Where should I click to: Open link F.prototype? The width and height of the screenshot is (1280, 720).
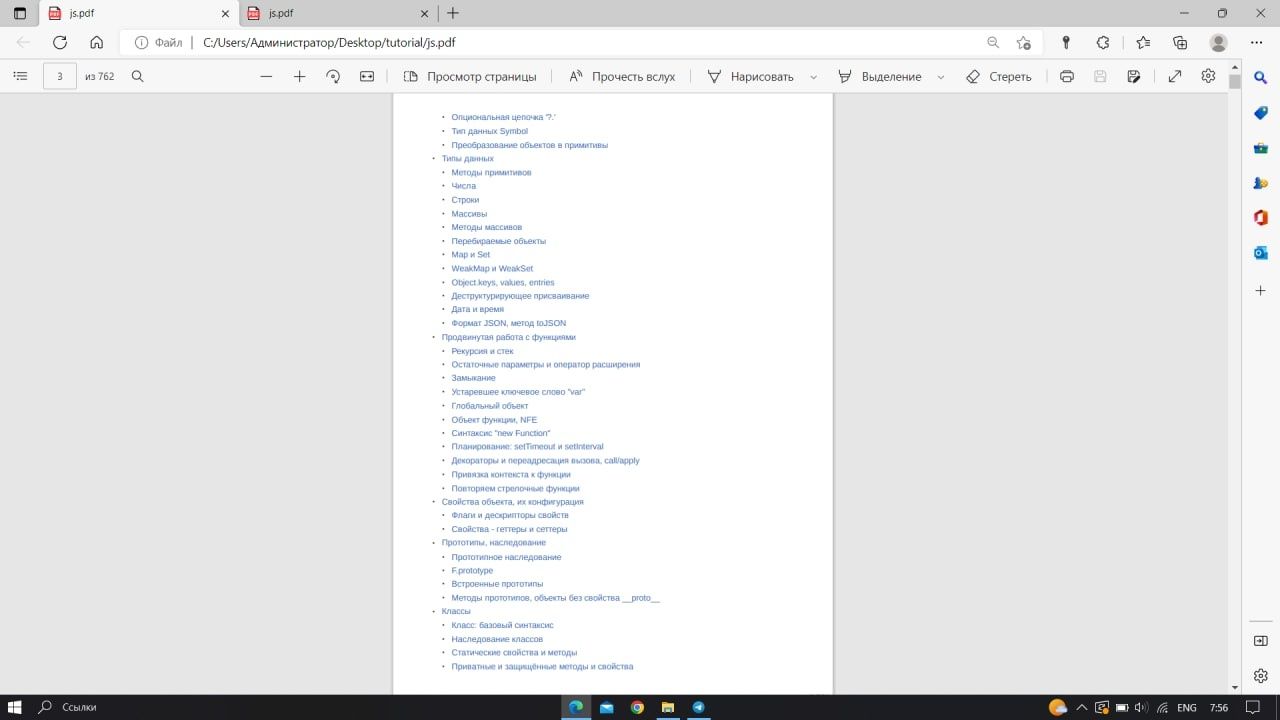[472, 570]
